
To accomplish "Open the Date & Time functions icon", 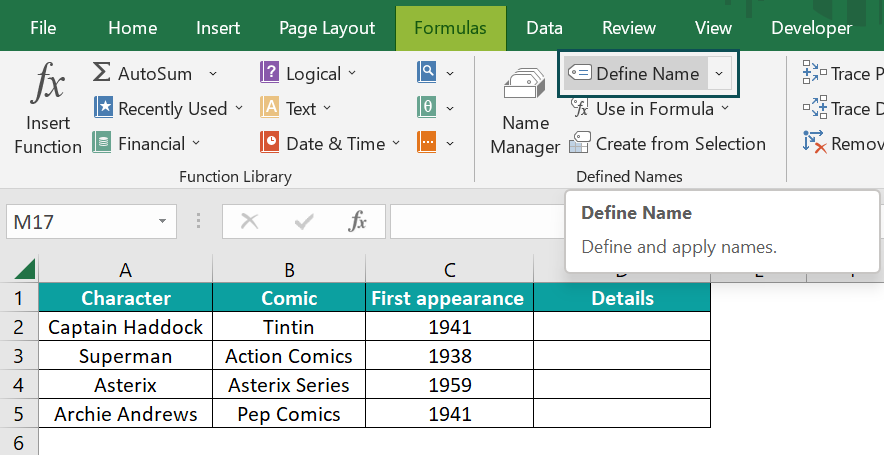I will tap(269, 143).
